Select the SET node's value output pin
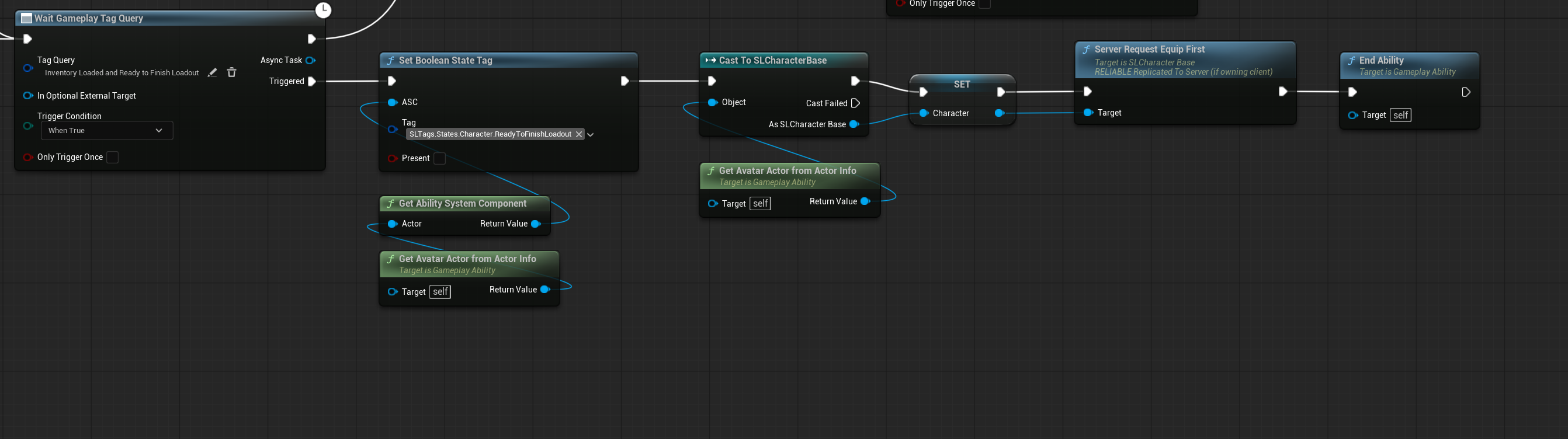Screen dimensions: 1568x439 pos(999,113)
